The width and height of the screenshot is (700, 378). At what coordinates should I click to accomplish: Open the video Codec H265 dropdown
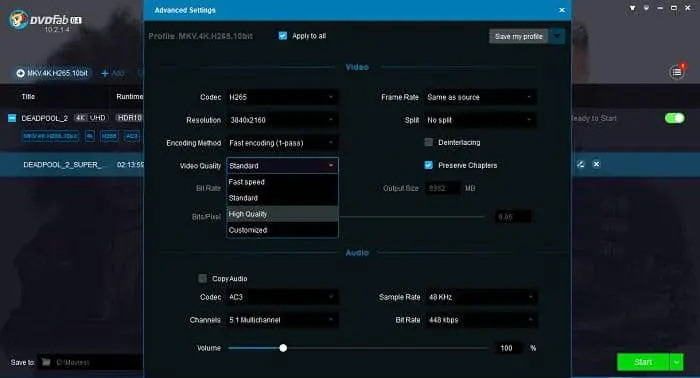[282, 97]
